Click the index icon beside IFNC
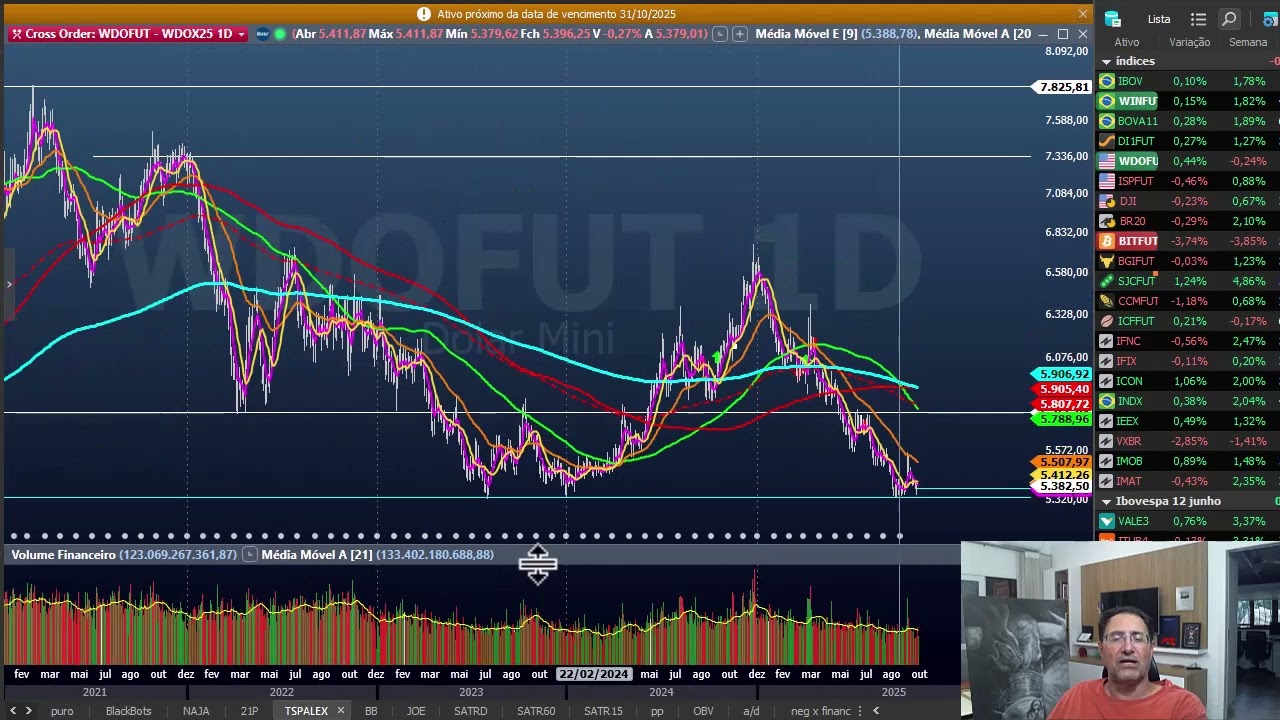1280x720 pixels. pos(1106,341)
